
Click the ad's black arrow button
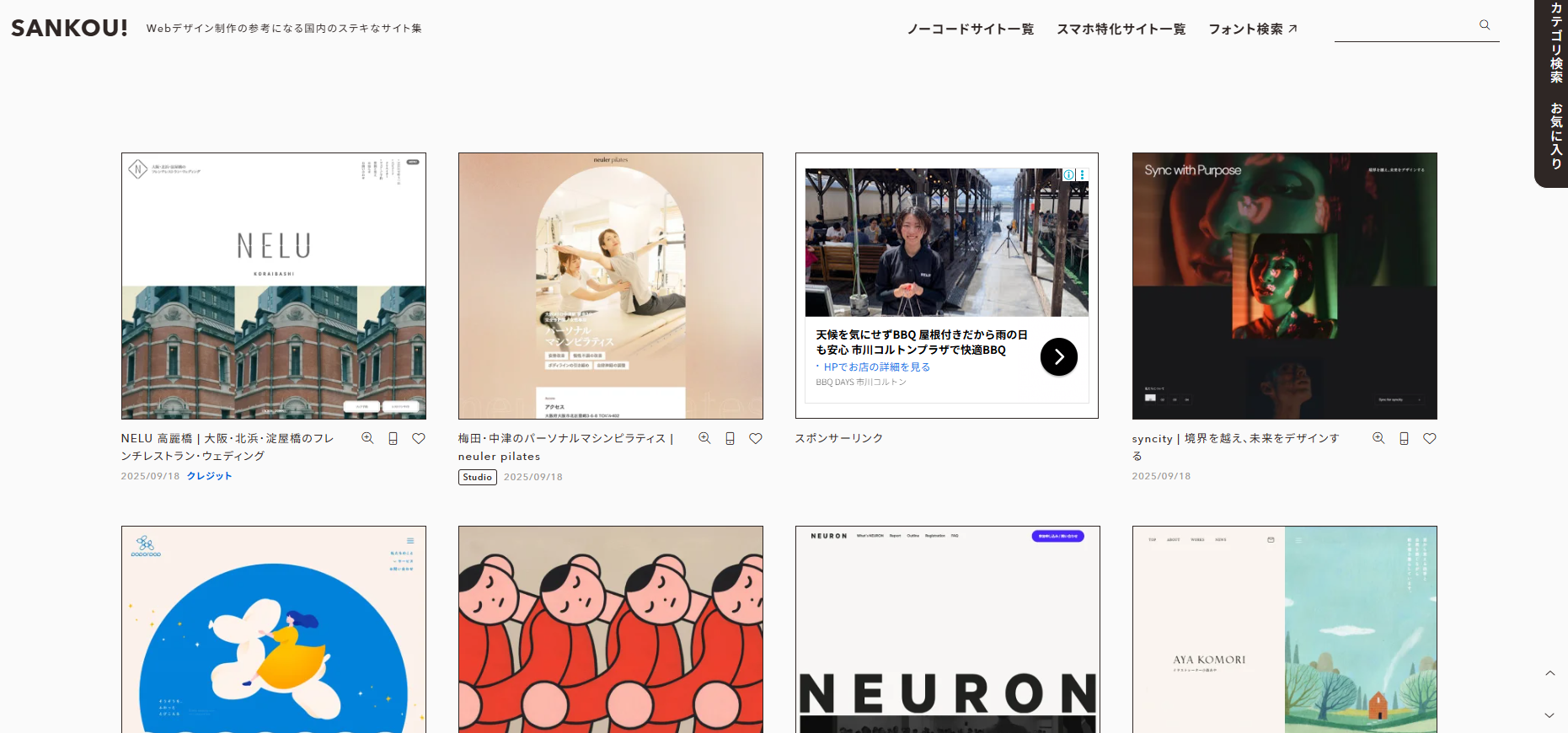click(x=1058, y=357)
